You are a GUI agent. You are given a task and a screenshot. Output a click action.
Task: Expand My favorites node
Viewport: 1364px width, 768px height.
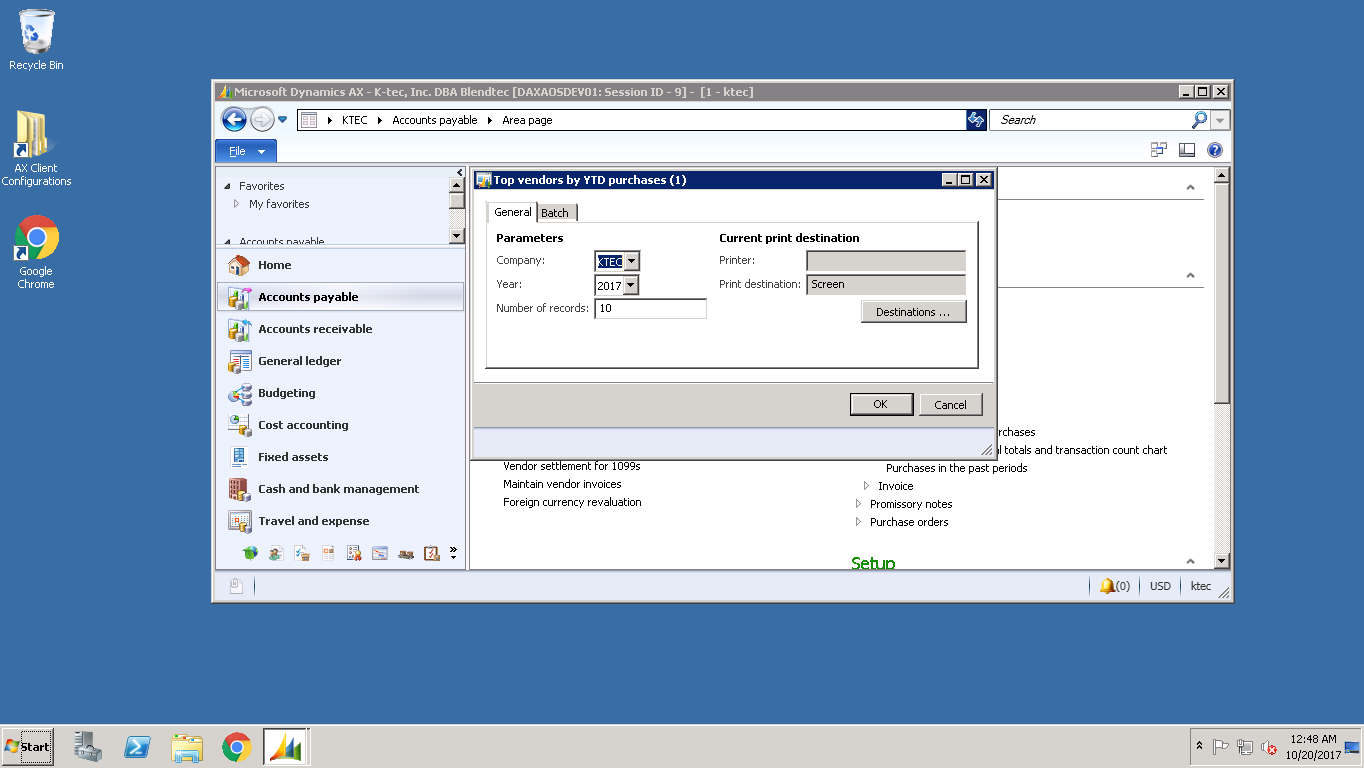(236, 204)
